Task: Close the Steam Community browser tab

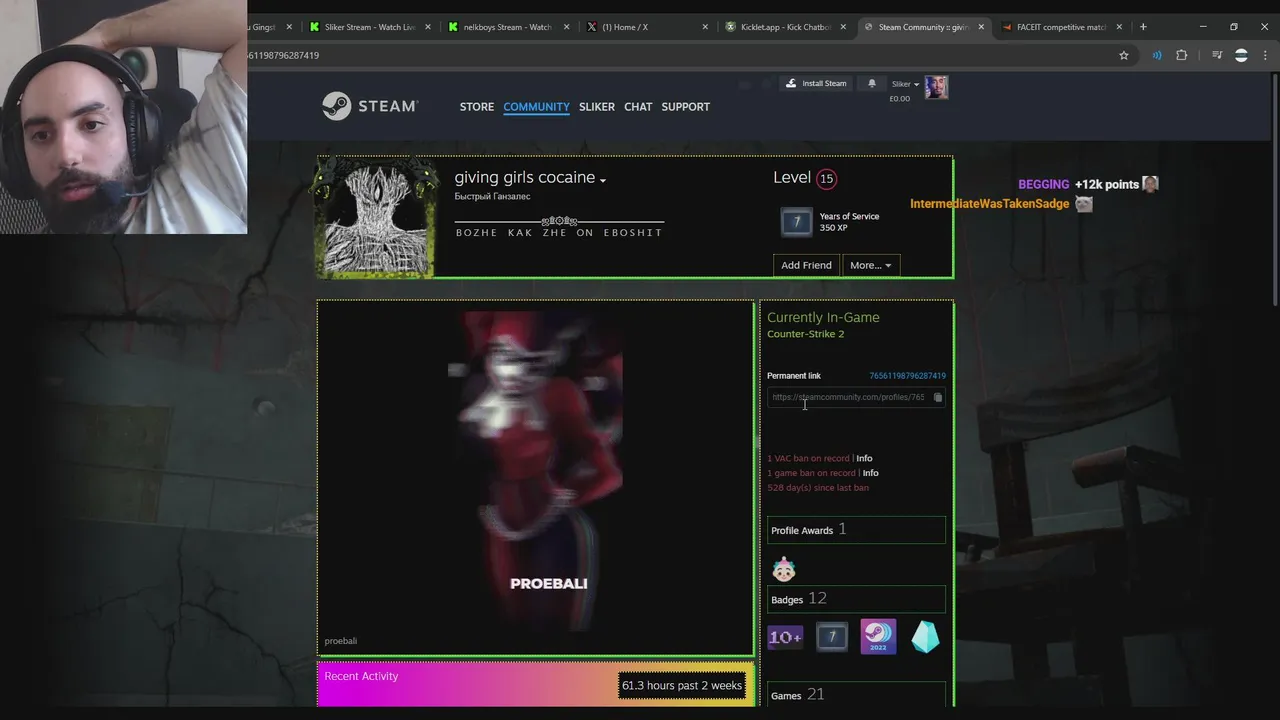Action: pos(981,27)
